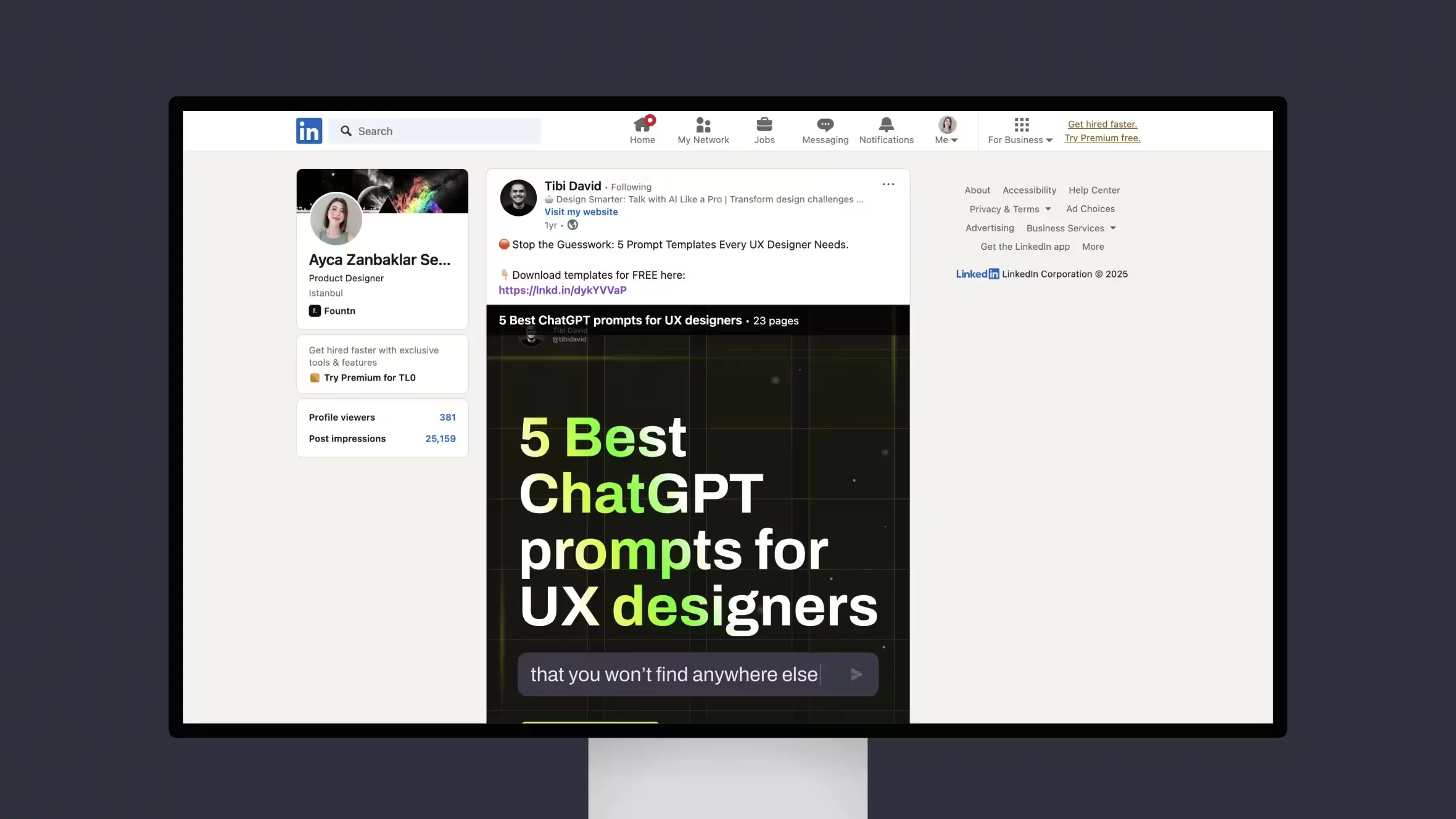Click the Tibi David profile picture
This screenshot has height=819, width=1456.
(518, 197)
